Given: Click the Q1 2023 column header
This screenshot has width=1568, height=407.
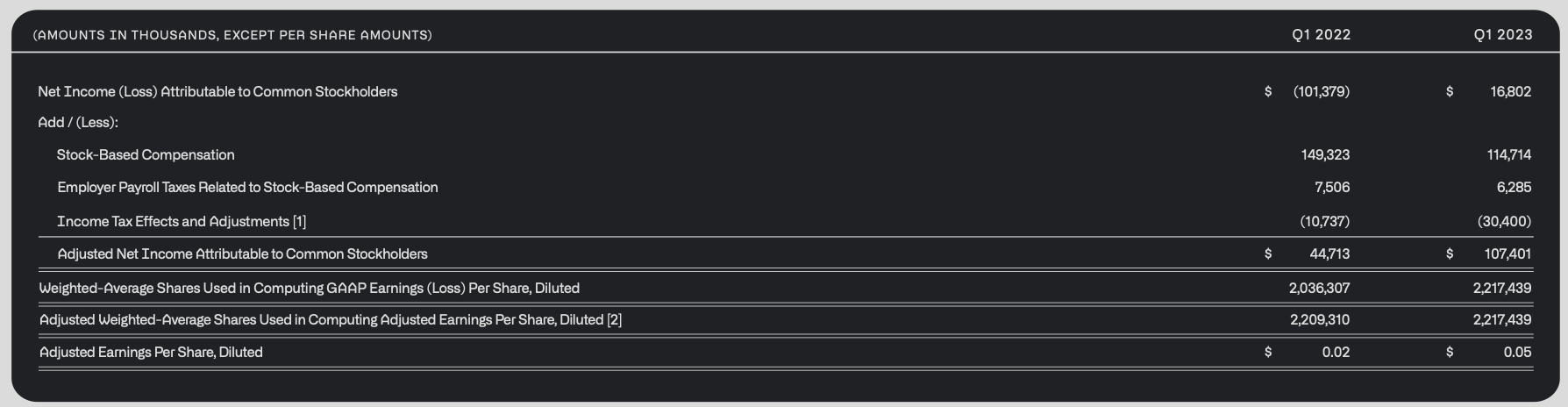Looking at the screenshot, I should click(x=1503, y=35).
